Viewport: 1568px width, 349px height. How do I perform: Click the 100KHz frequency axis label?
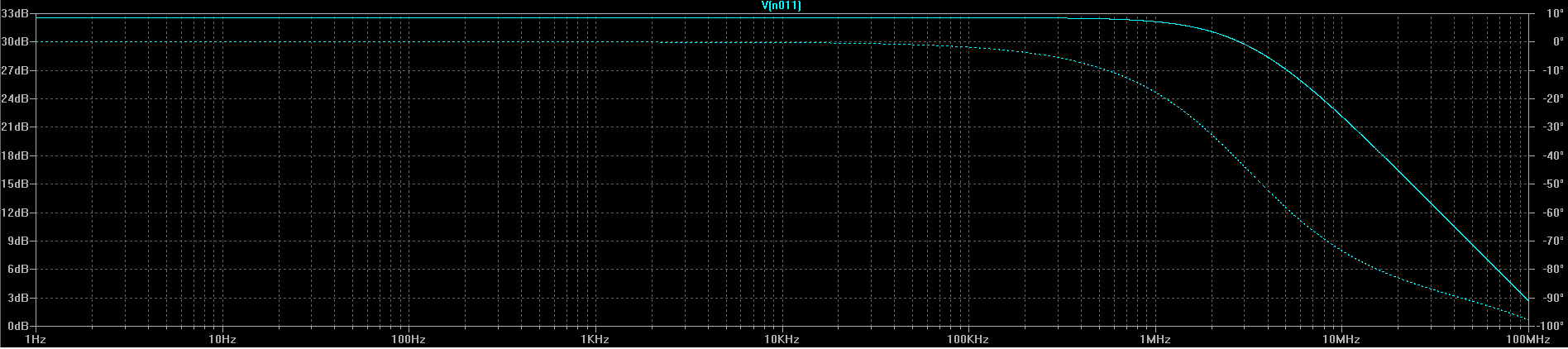(968, 340)
